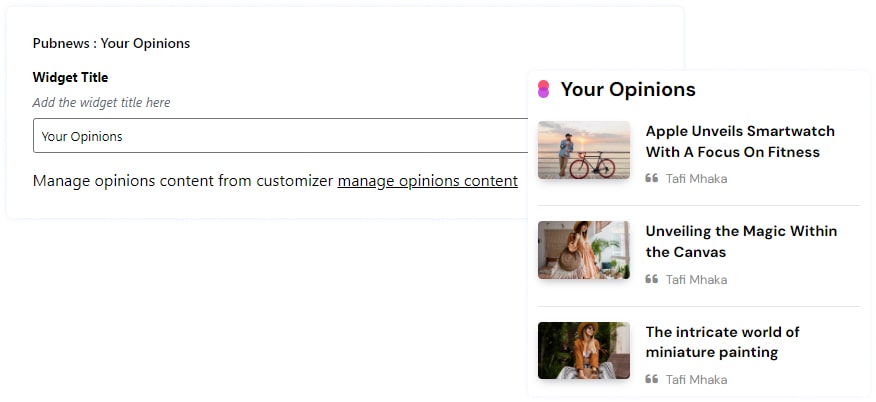Click author Tafi Mhaka under Canvas article

click(696, 280)
